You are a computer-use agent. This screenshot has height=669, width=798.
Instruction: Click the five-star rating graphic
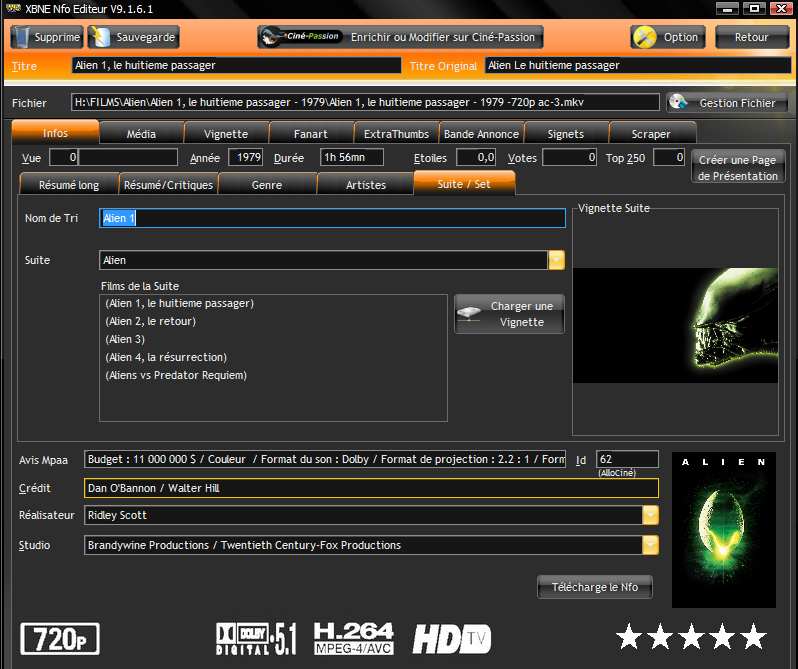pyautogui.click(x=691, y=636)
